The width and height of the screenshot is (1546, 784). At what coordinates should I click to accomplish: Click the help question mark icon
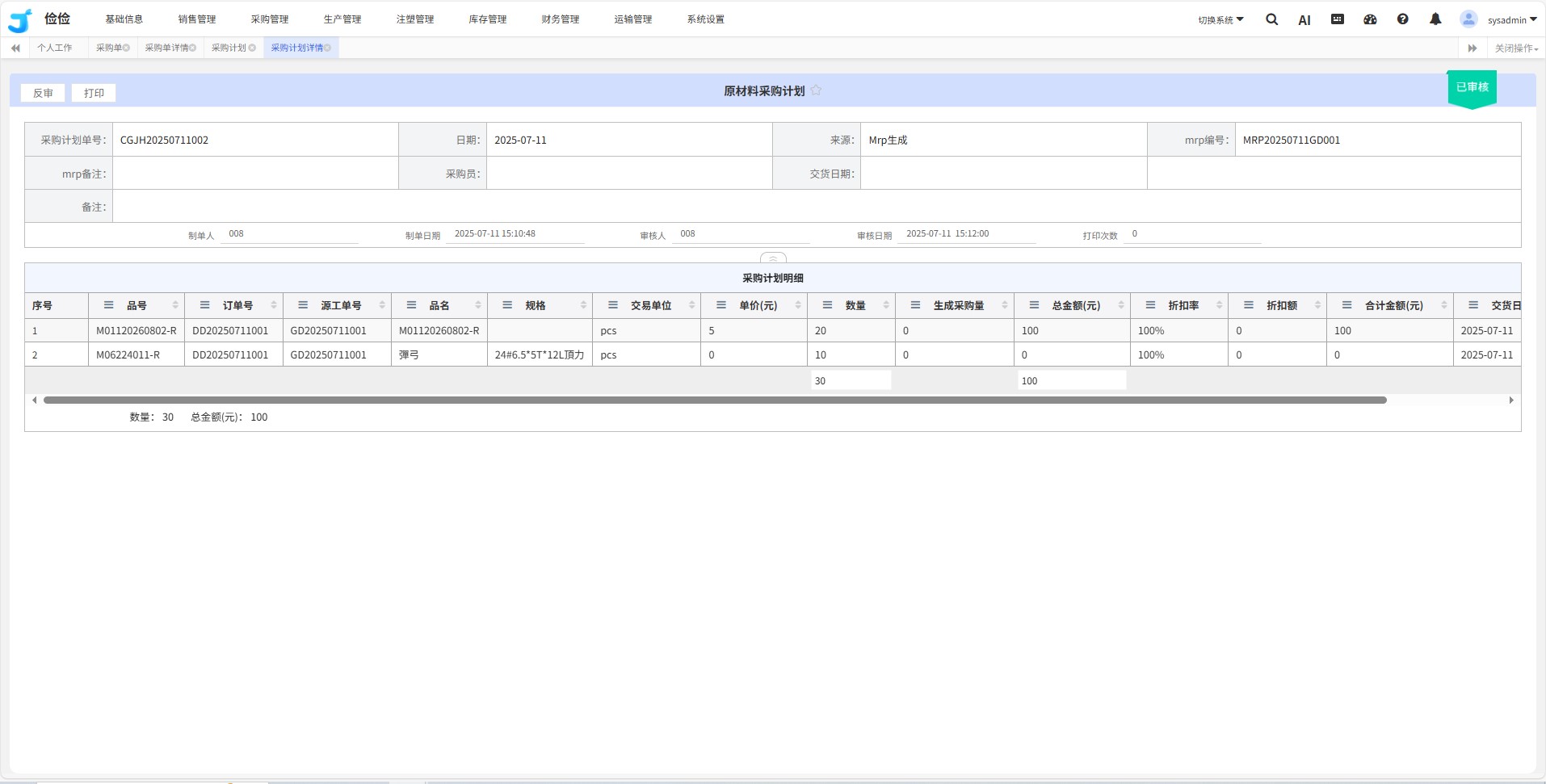(1402, 19)
